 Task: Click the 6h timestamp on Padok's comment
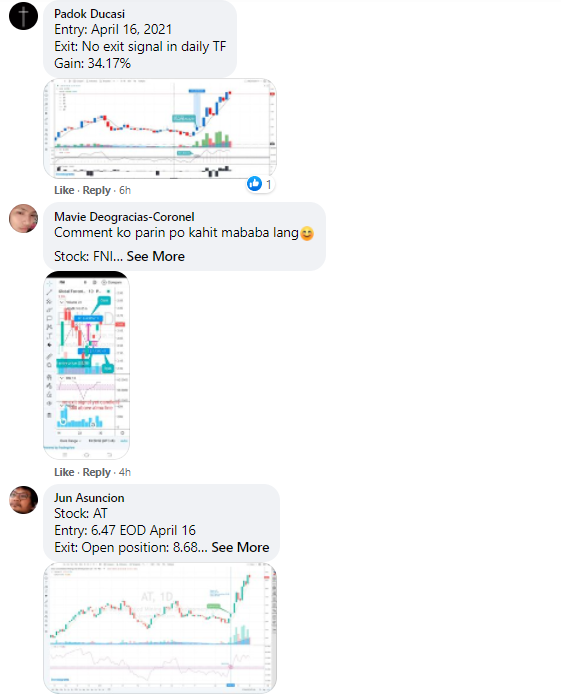(x=125, y=190)
